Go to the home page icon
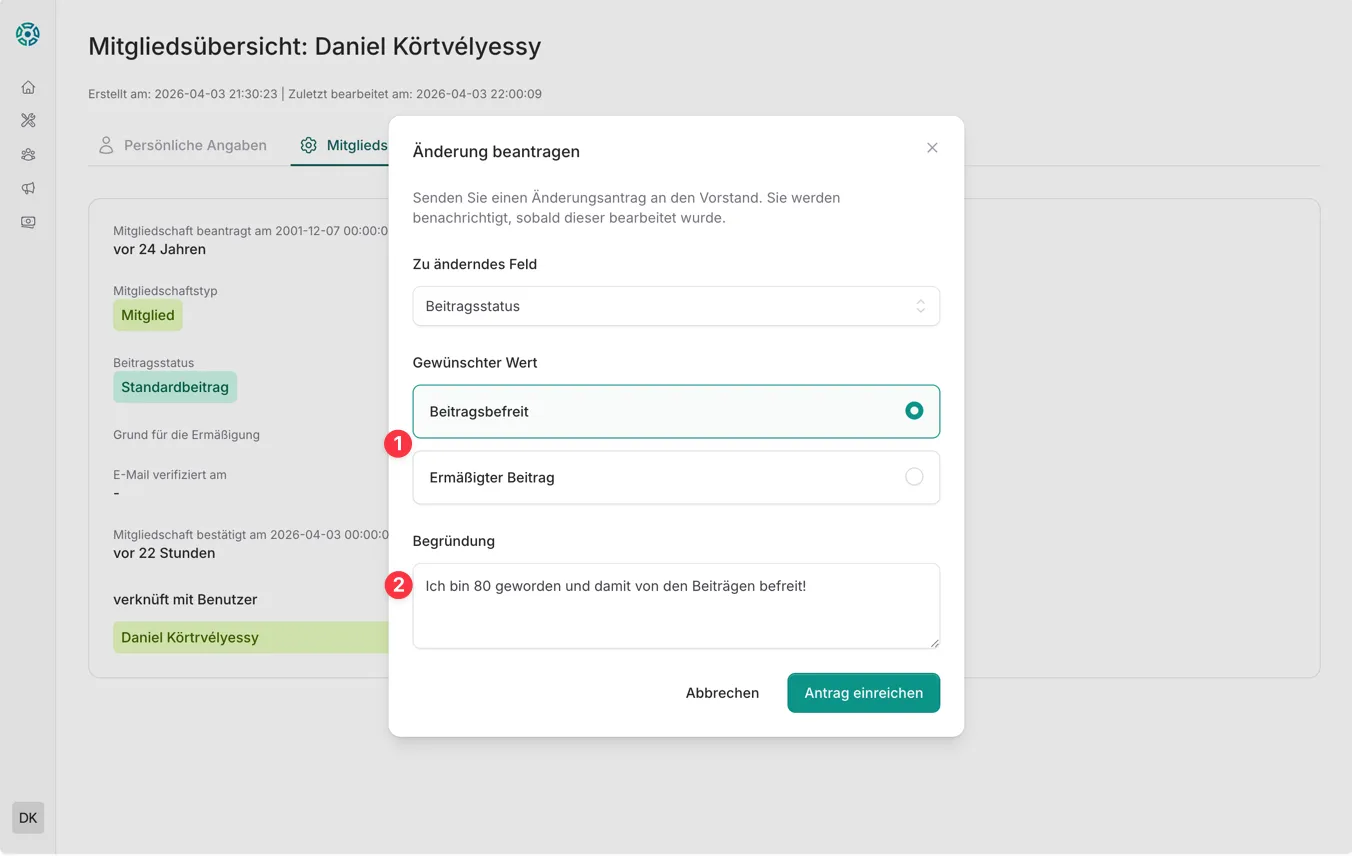Viewport: 1352px width, 856px height. 28,87
